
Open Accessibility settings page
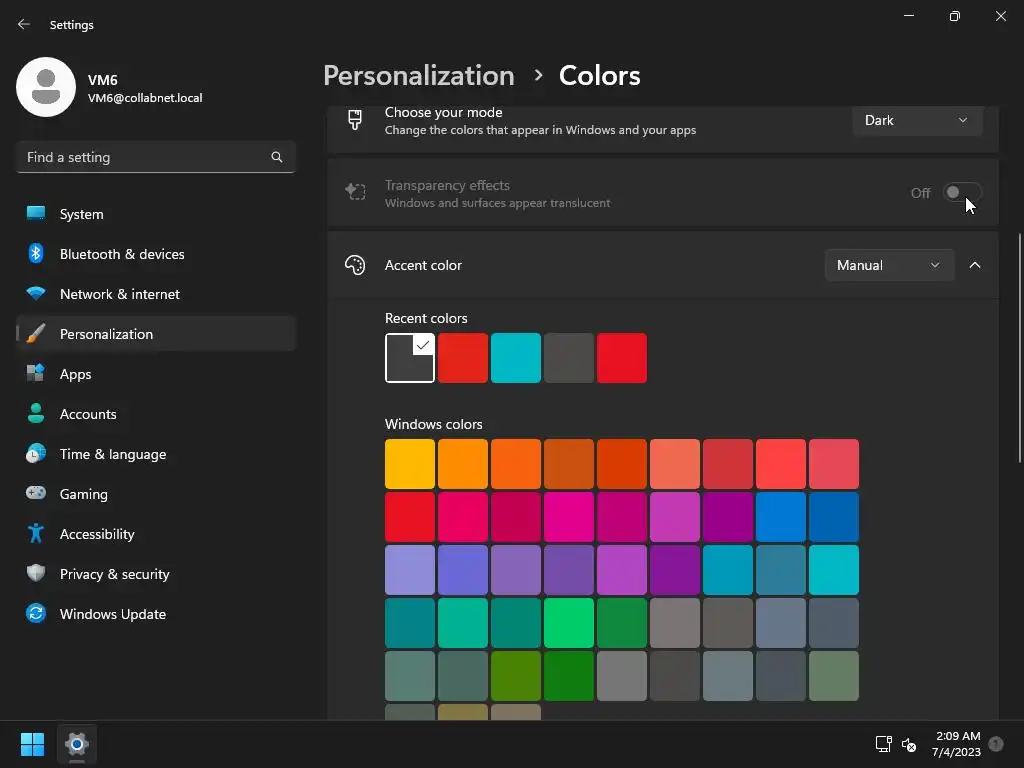(x=156, y=534)
